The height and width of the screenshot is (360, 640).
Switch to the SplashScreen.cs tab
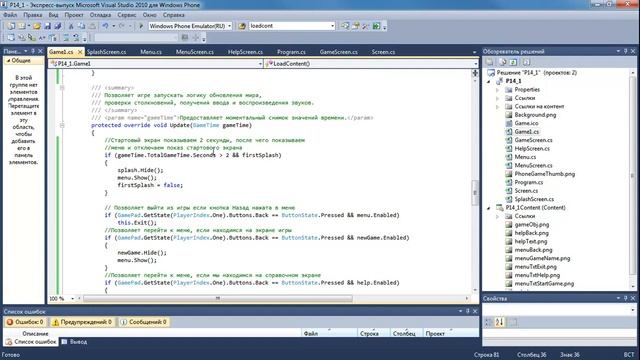(x=107, y=52)
